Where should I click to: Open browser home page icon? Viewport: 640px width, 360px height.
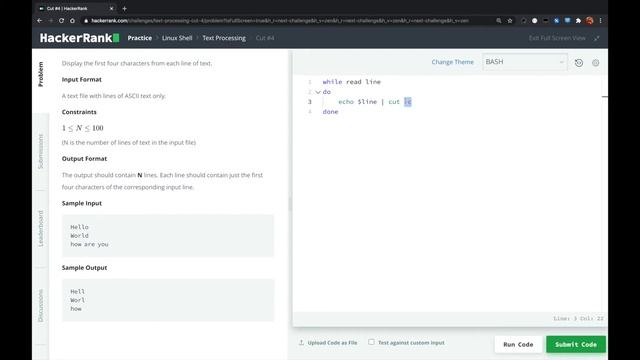(x=72, y=20)
